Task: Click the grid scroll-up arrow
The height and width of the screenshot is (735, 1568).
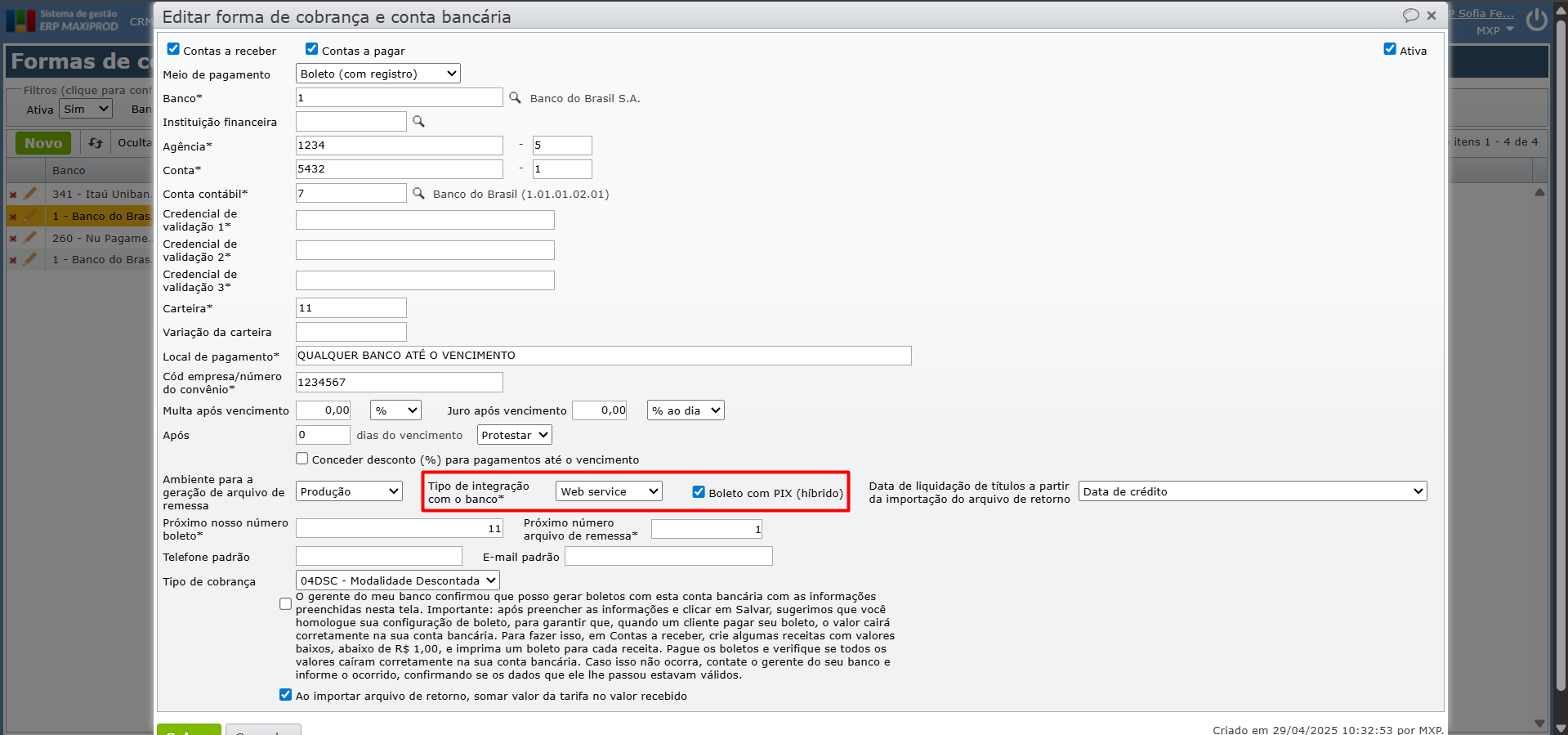Action: [1539, 193]
